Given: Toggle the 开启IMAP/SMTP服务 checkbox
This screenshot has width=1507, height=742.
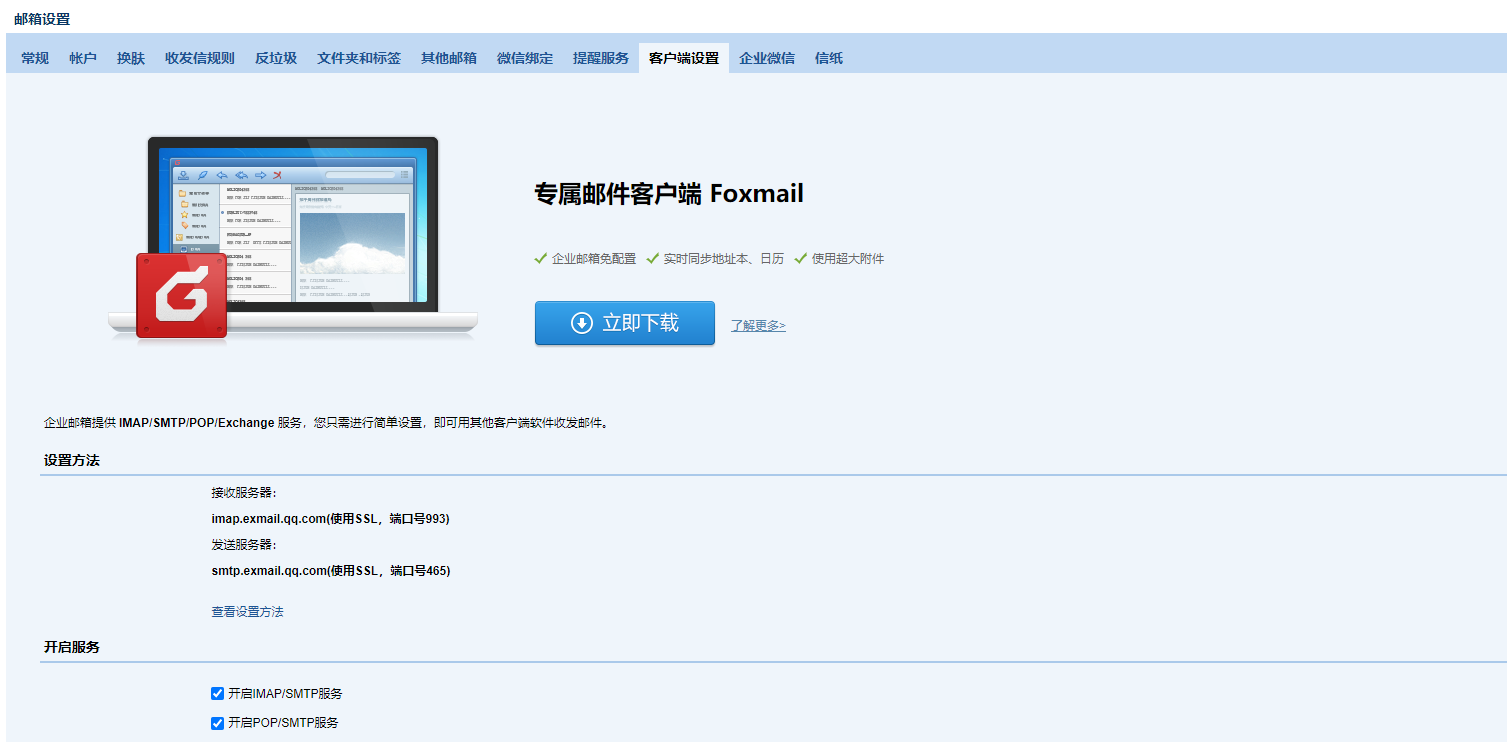Looking at the screenshot, I should 217,693.
